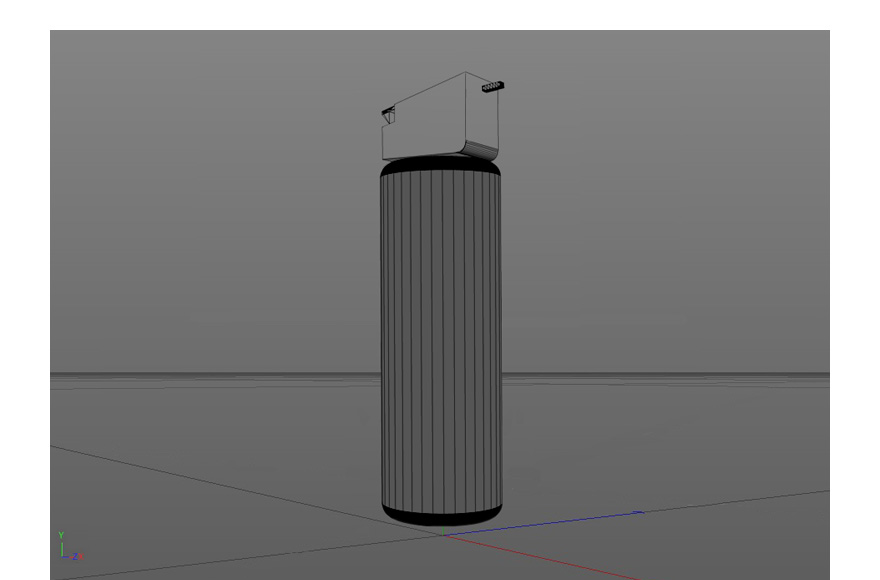Click the horizon line left of can

tap(200, 376)
